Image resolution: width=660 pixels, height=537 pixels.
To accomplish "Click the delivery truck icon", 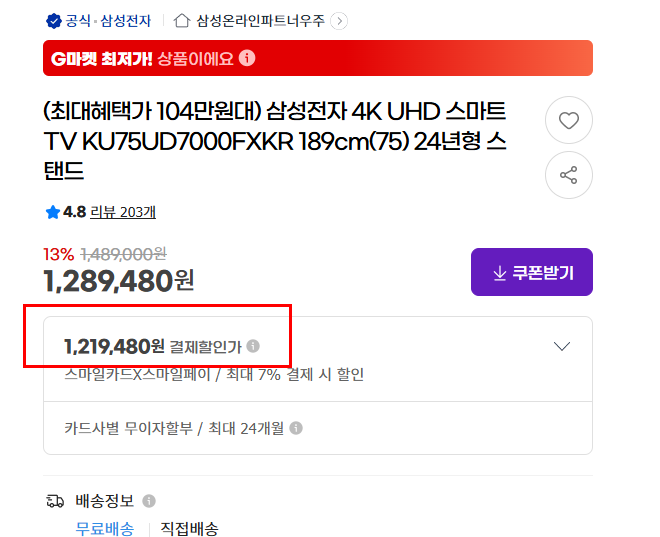I will pyautogui.click(x=55, y=500).
